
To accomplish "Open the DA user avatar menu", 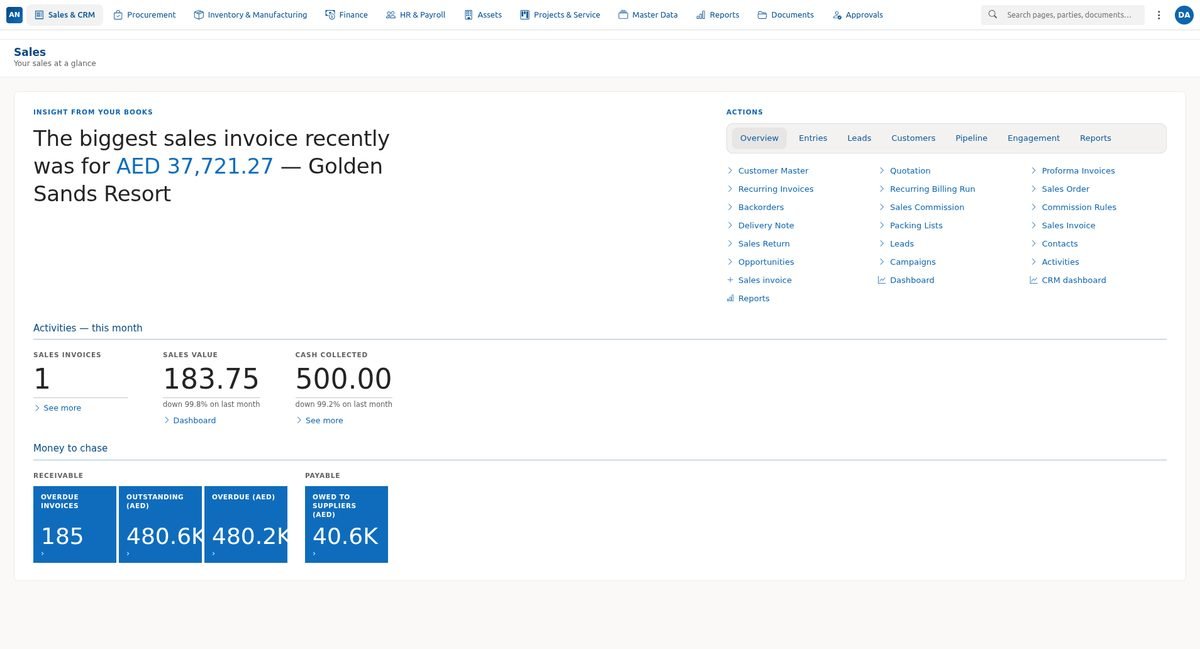I will 1184,15.
